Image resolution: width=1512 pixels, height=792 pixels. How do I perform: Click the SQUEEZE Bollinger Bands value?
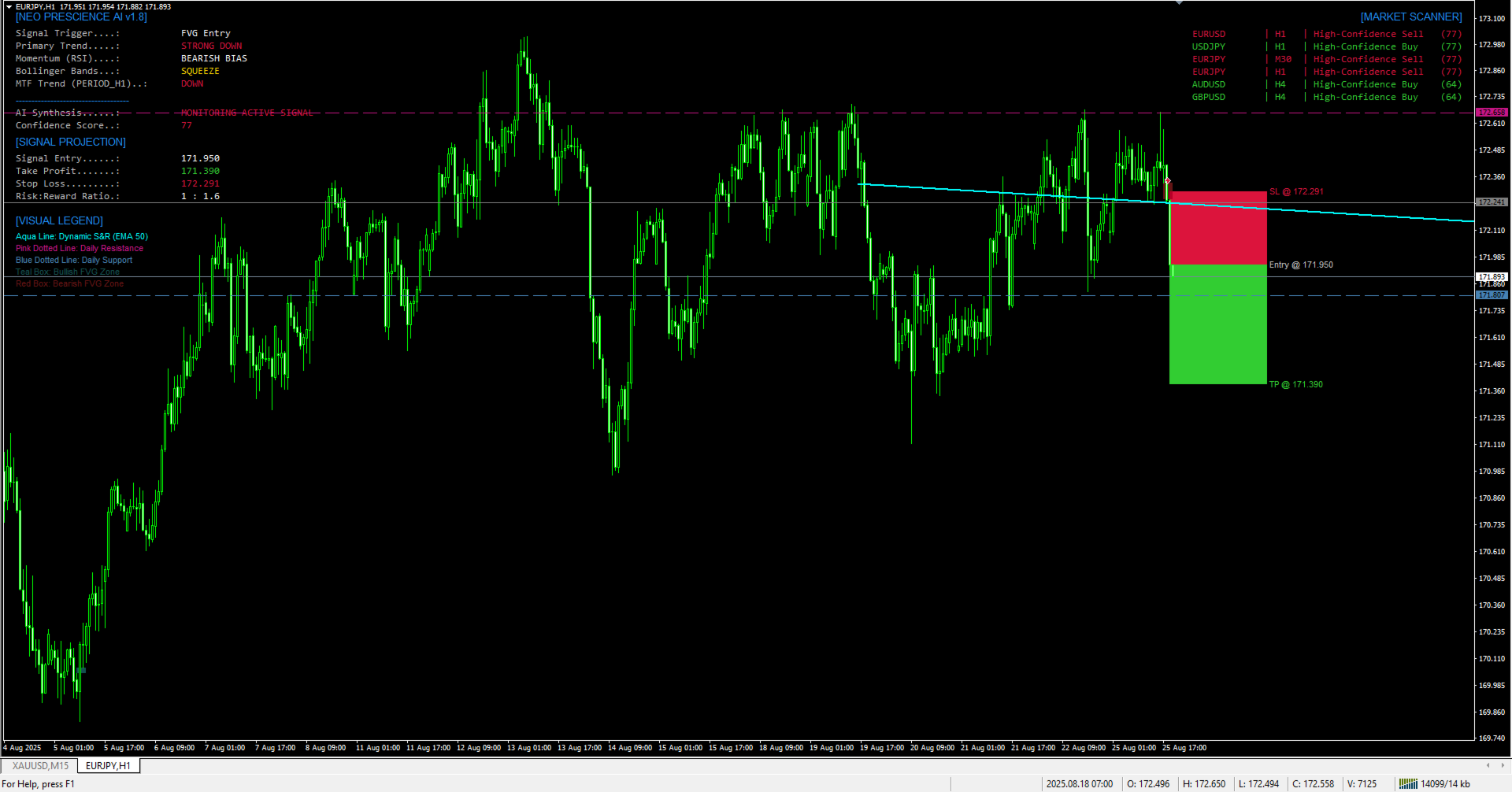200,71
